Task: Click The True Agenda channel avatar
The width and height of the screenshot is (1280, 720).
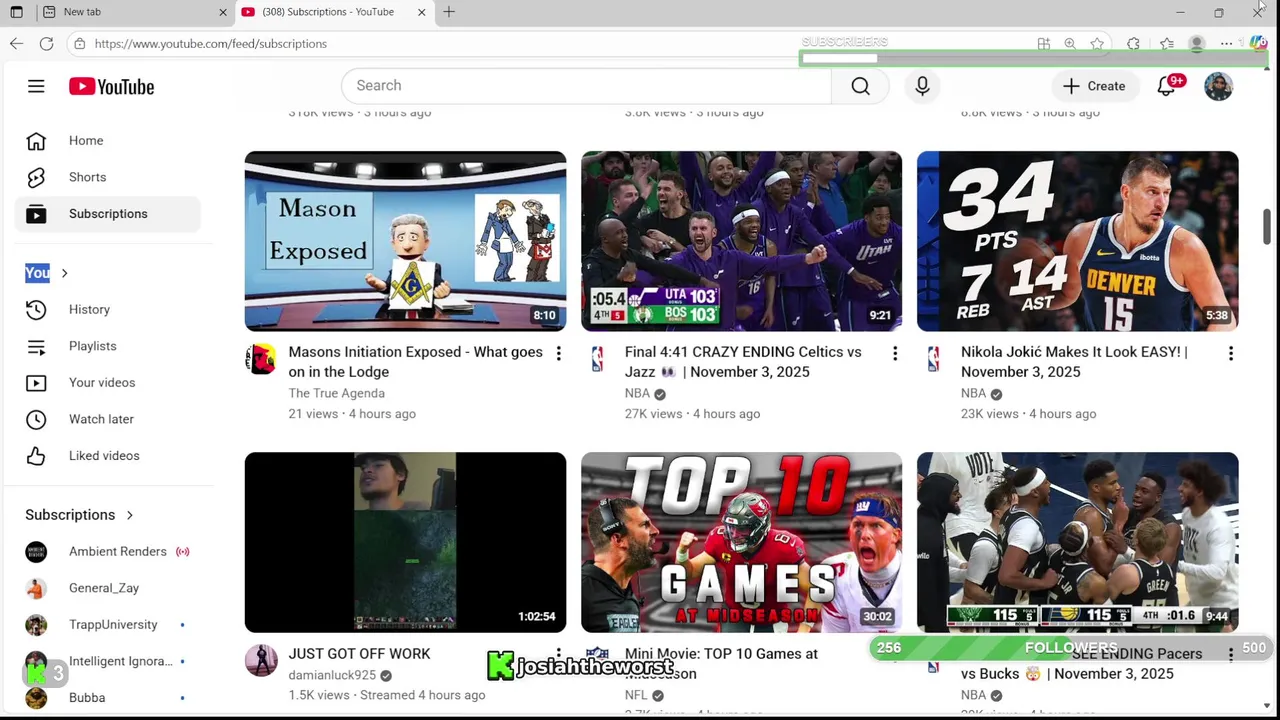Action: (261, 359)
